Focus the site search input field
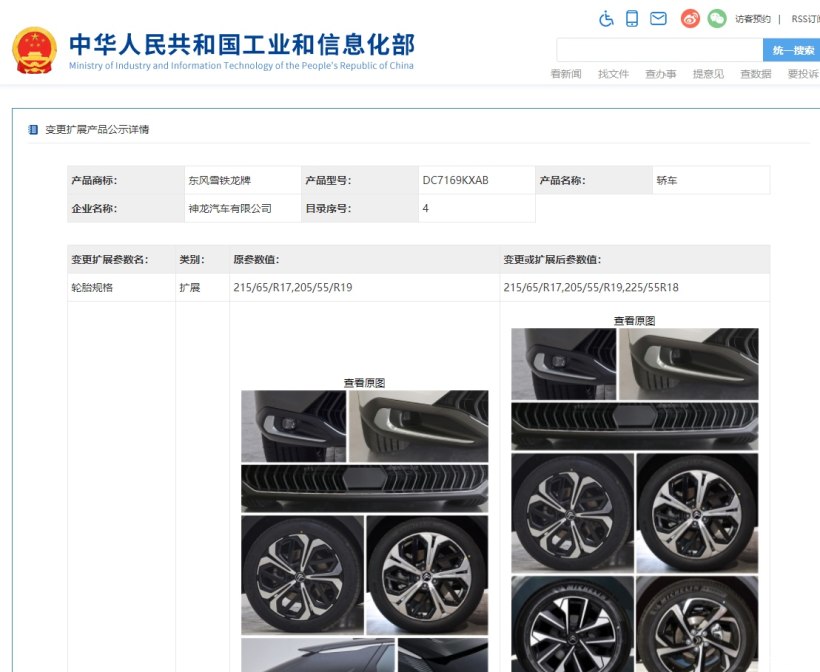The height and width of the screenshot is (672, 820). pyautogui.click(x=658, y=50)
